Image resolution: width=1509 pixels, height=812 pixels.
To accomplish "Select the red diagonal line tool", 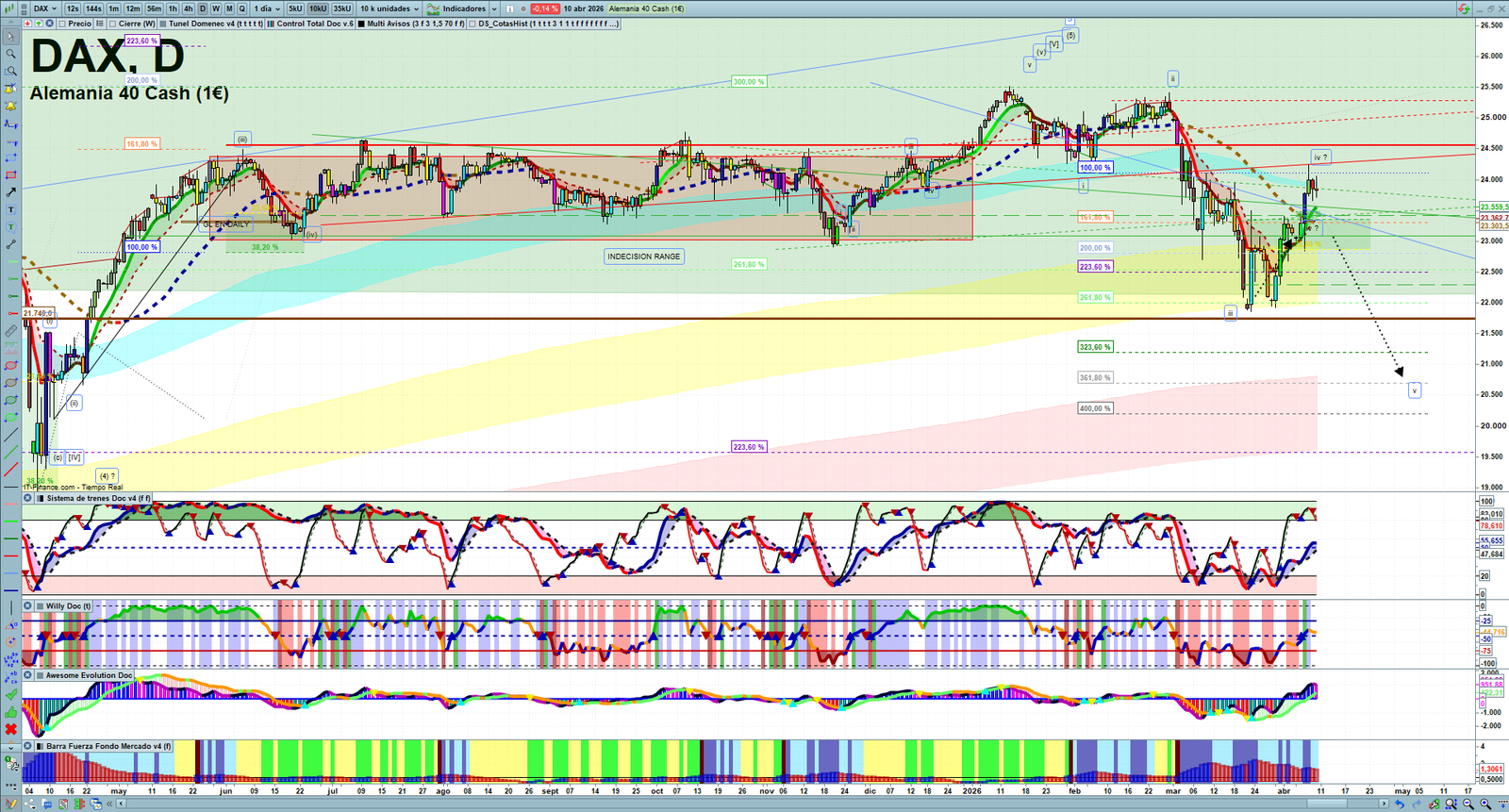I will [x=10, y=470].
